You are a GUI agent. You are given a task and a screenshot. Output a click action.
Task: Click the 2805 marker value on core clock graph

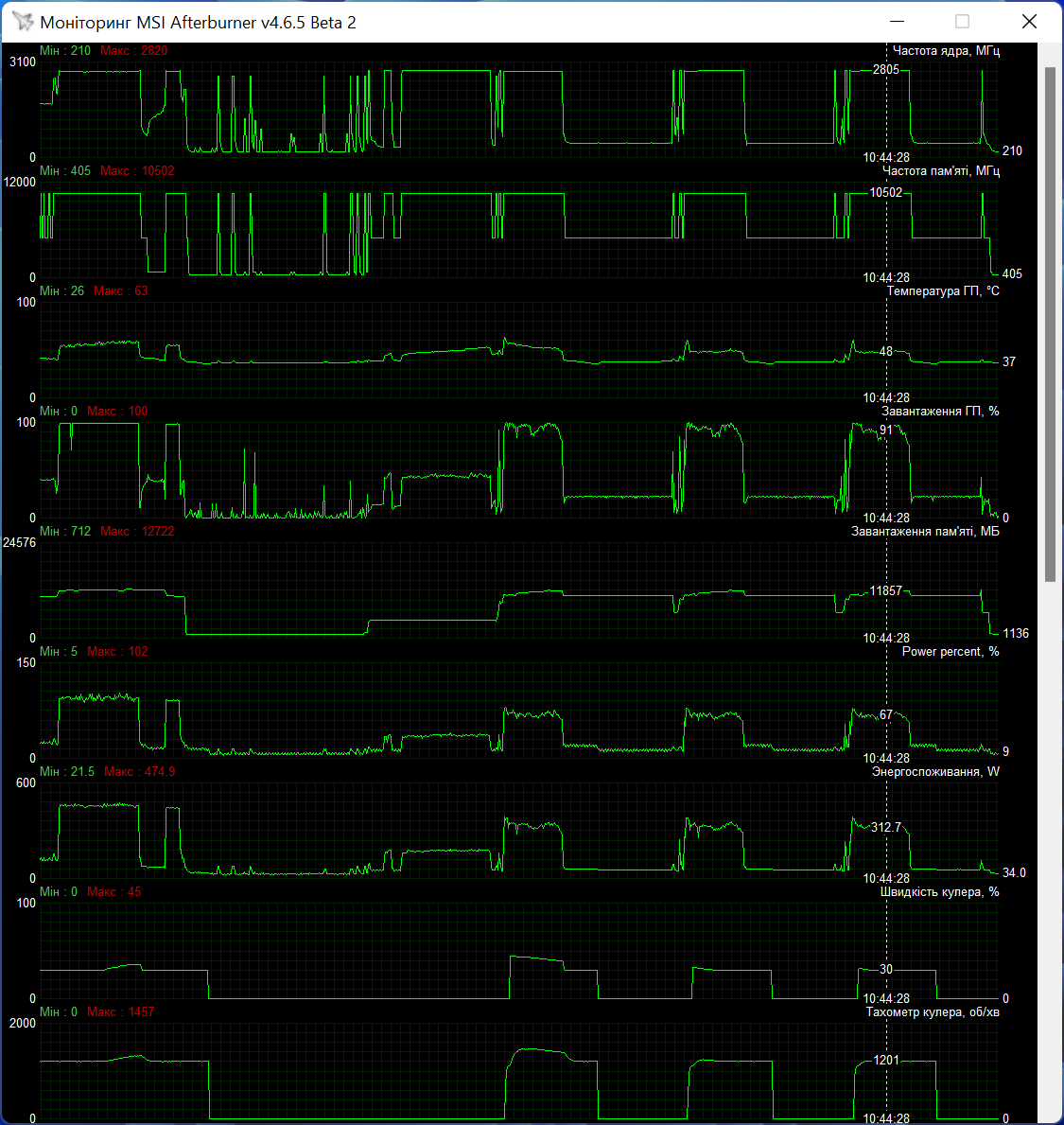(x=885, y=70)
